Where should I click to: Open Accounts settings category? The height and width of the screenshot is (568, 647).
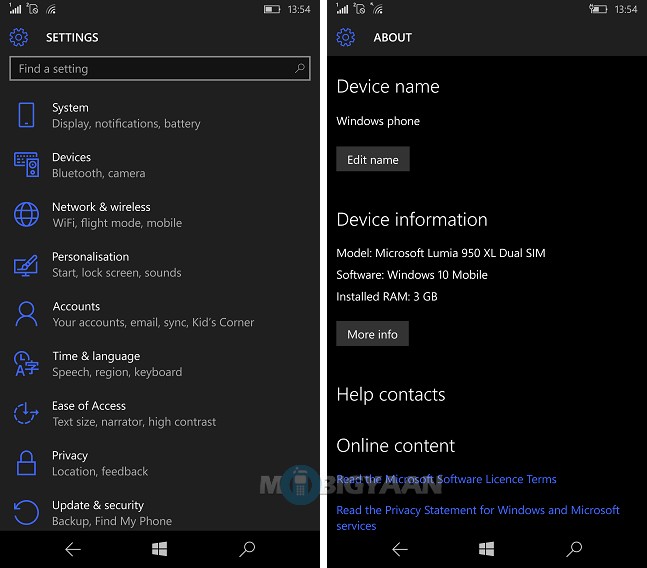pyautogui.click(x=160, y=314)
